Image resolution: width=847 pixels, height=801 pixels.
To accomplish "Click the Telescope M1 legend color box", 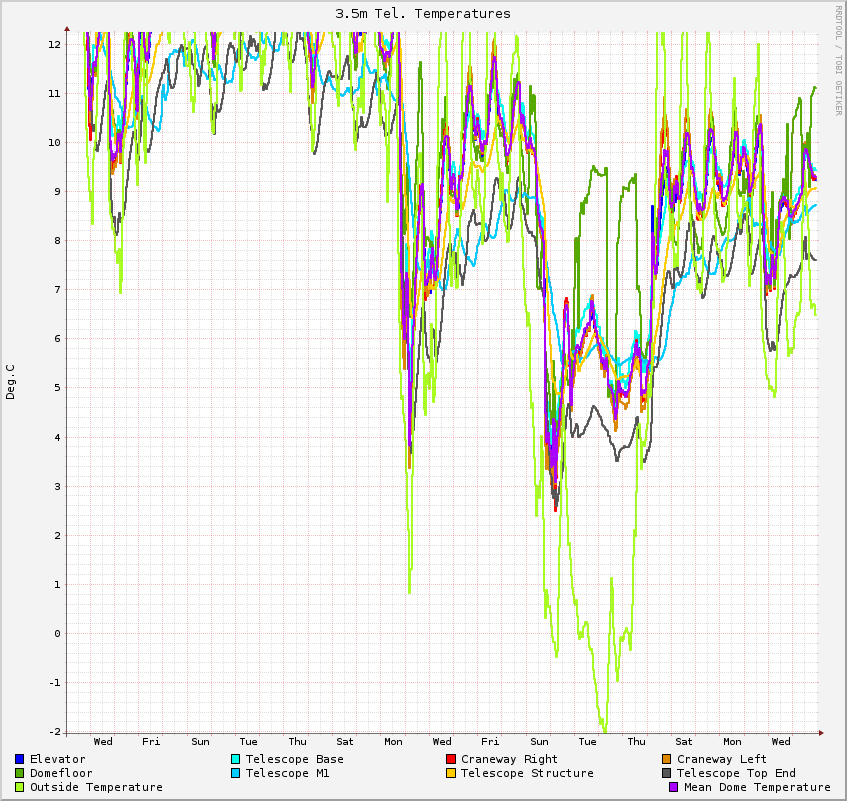I will pos(236,773).
